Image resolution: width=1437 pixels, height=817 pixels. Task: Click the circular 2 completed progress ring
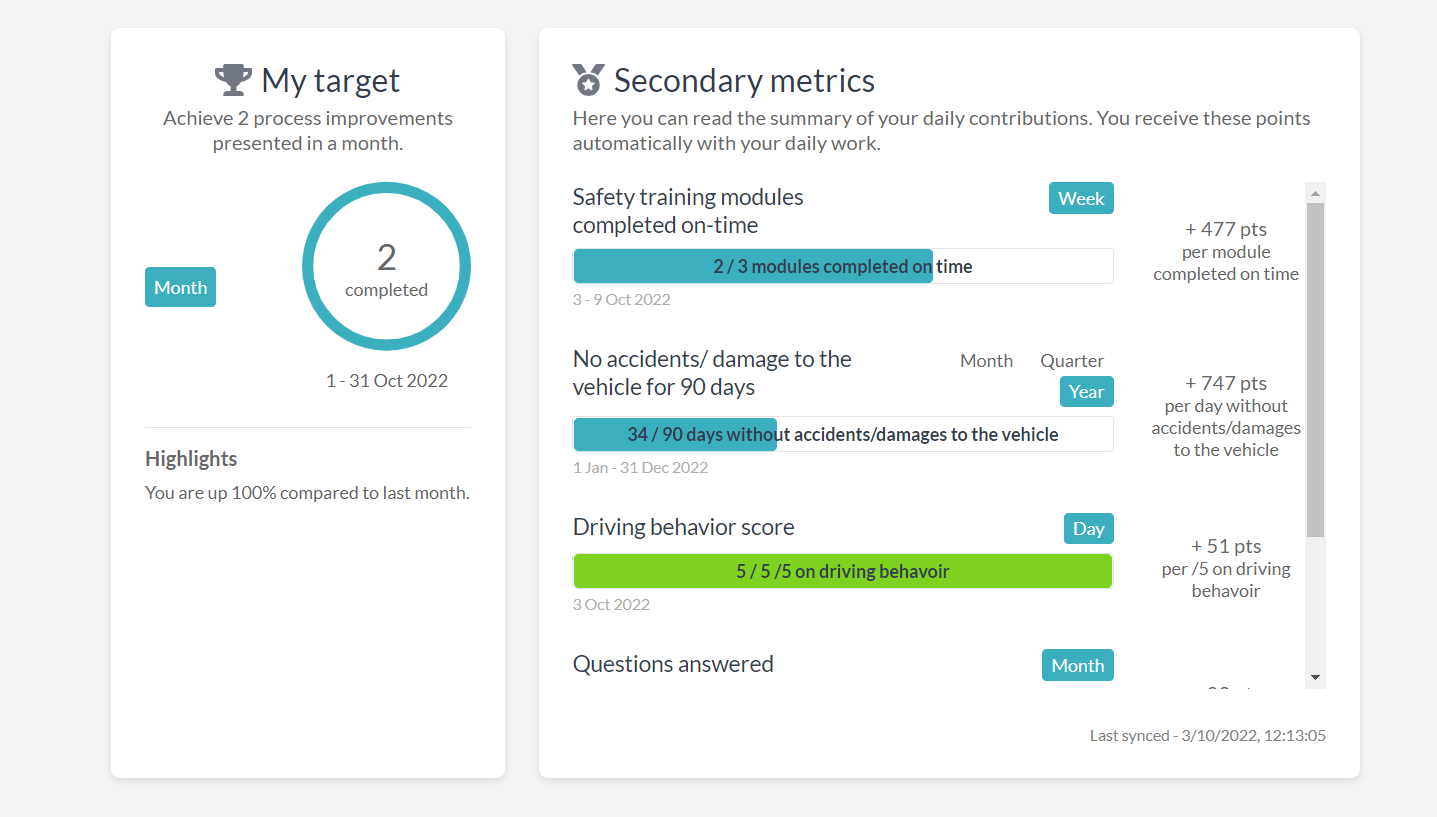pos(386,267)
